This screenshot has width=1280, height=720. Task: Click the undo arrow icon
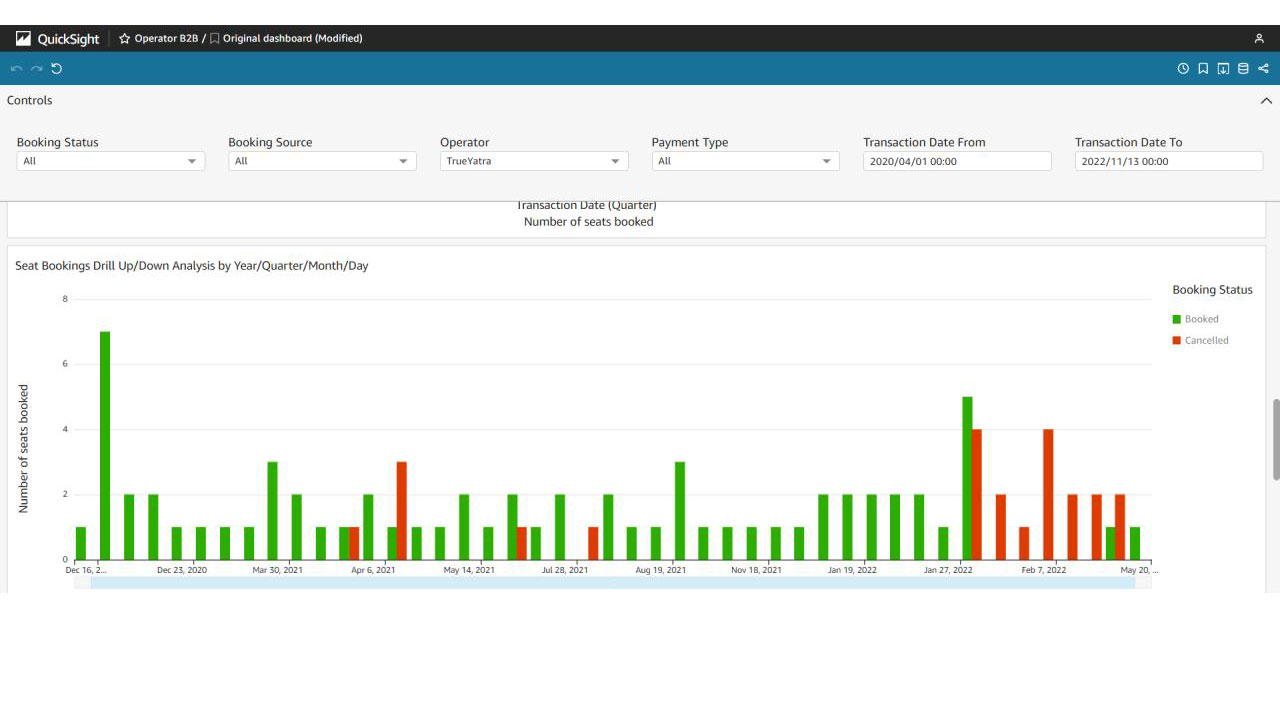coord(16,69)
